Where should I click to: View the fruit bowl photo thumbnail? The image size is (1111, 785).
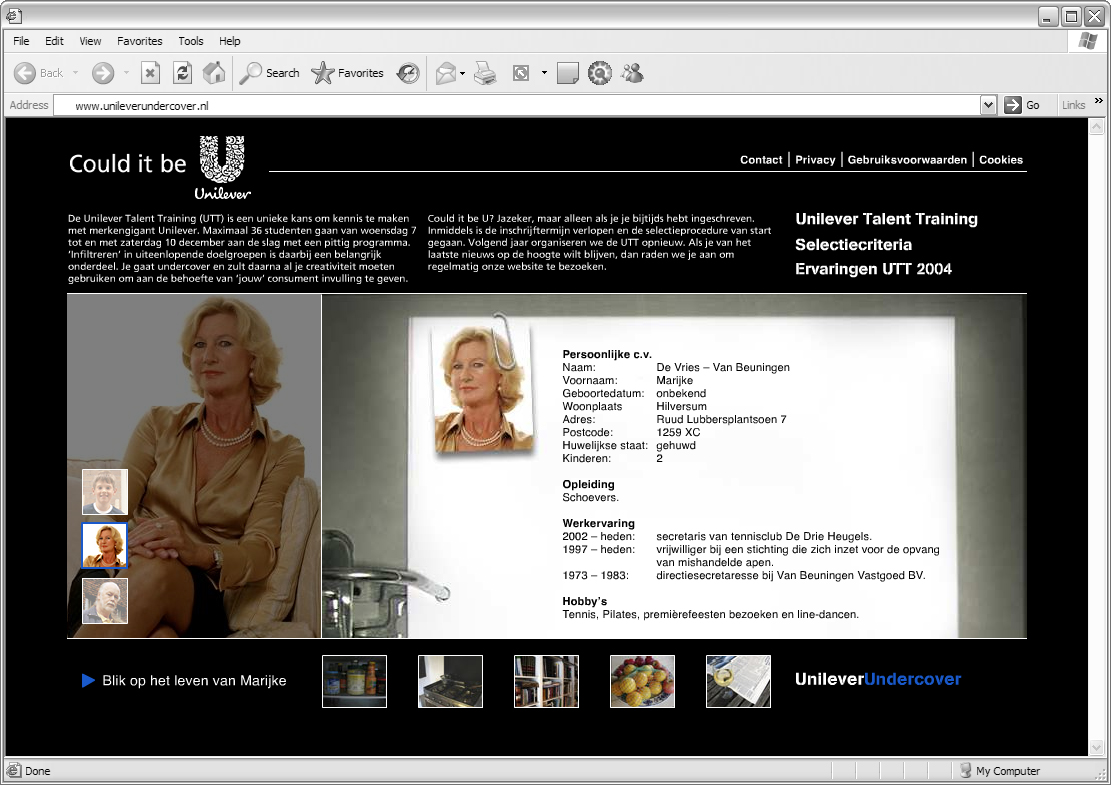(643, 681)
